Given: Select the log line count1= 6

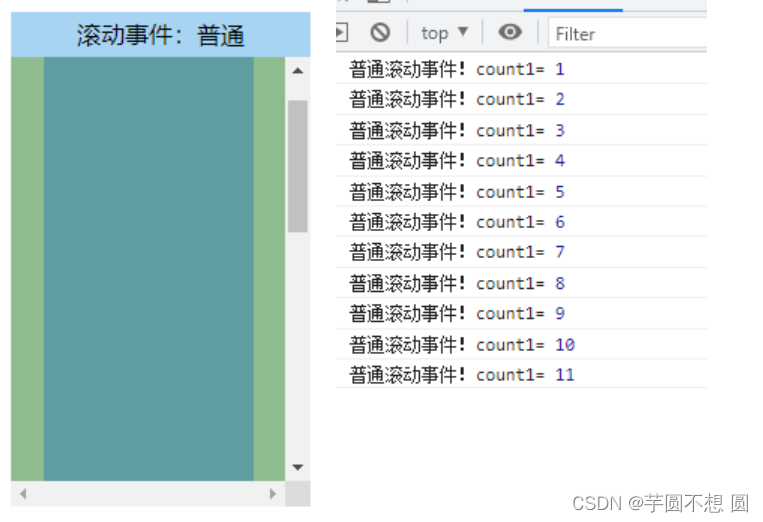Looking at the screenshot, I should click(521, 222).
